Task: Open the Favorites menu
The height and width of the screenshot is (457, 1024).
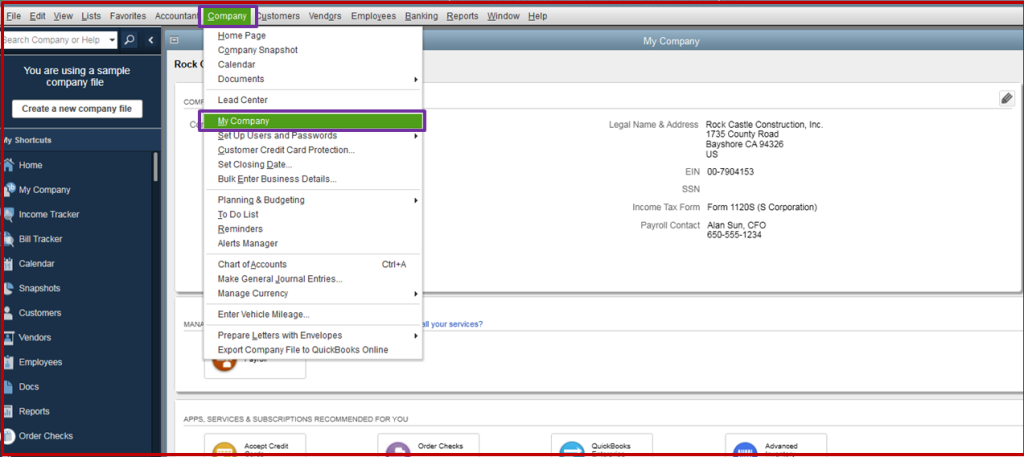Action: (128, 16)
